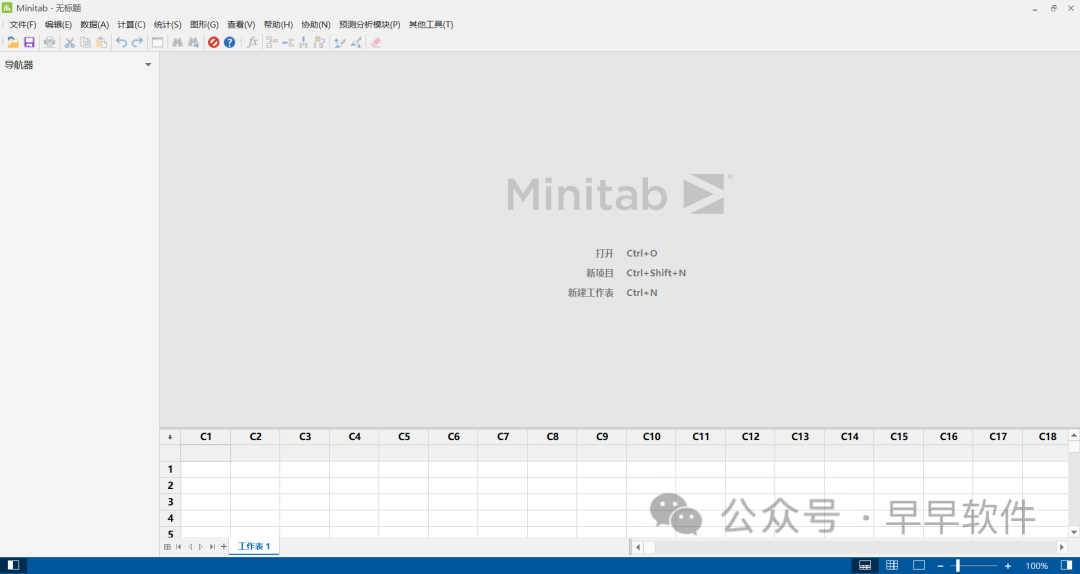Click the Find binoculars icon
Image resolution: width=1080 pixels, height=574 pixels.
point(177,42)
